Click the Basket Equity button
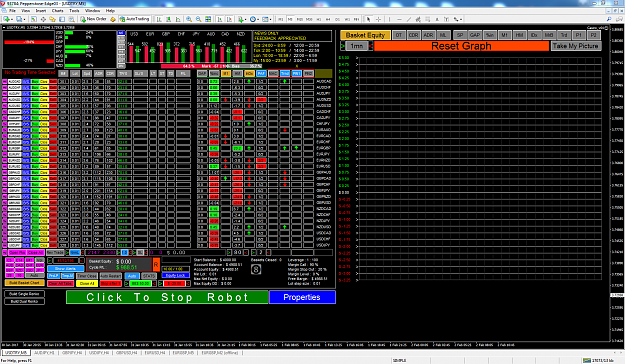This screenshot has width=625, height=364. 365,35
